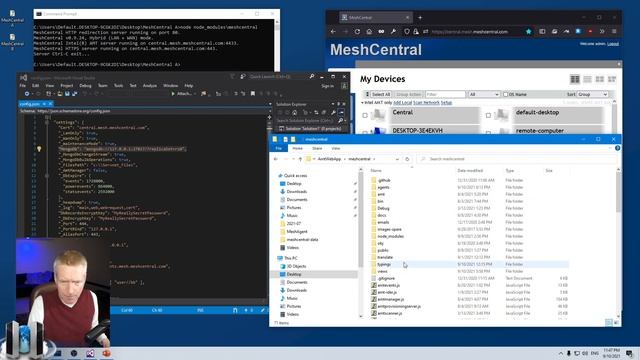This screenshot has width=640, height=360.
Task: Click the Visual Studio feedback icon
Action: [x=243, y=76]
